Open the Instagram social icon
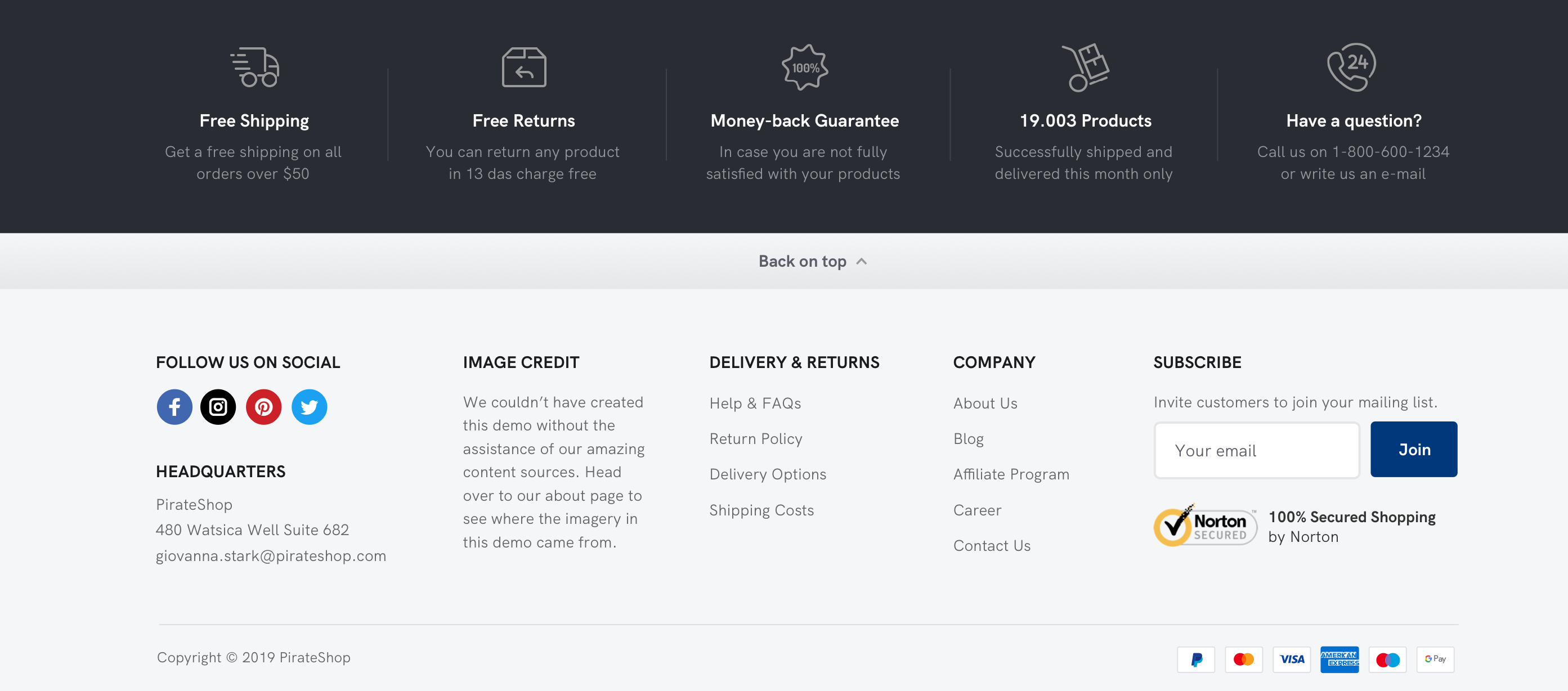Viewport: 1568px width, 691px height. tap(218, 407)
